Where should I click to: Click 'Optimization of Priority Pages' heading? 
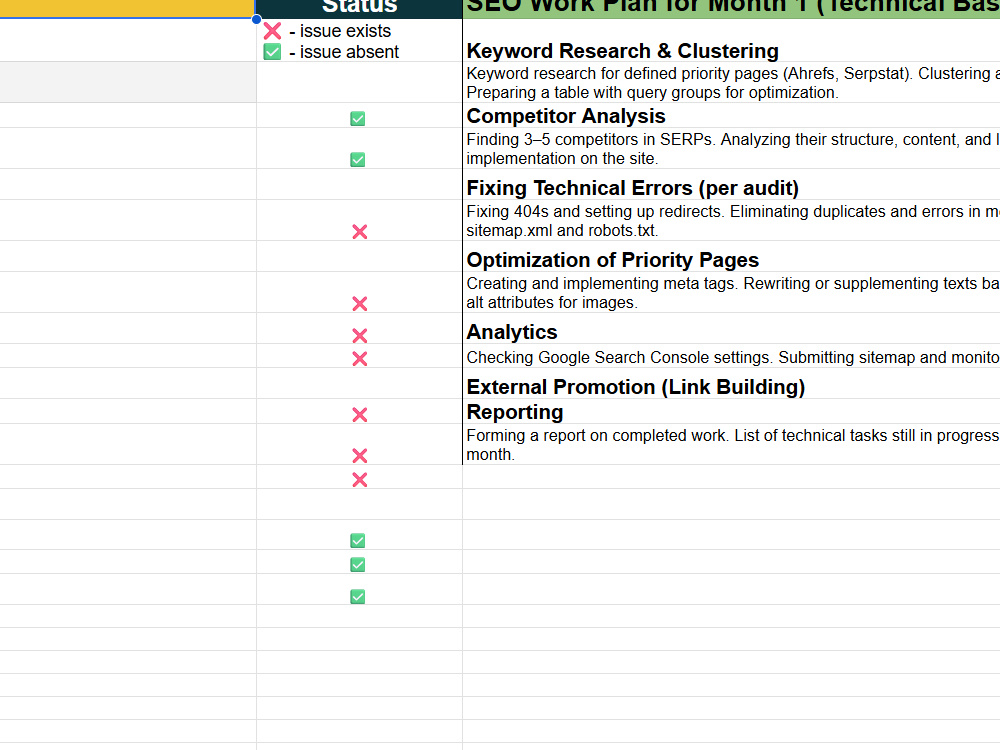pyautogui.click(x=612, y=260)
